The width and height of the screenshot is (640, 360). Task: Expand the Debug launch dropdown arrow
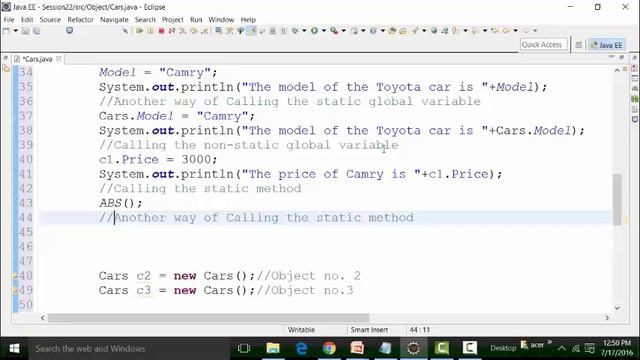coord(304,31)
